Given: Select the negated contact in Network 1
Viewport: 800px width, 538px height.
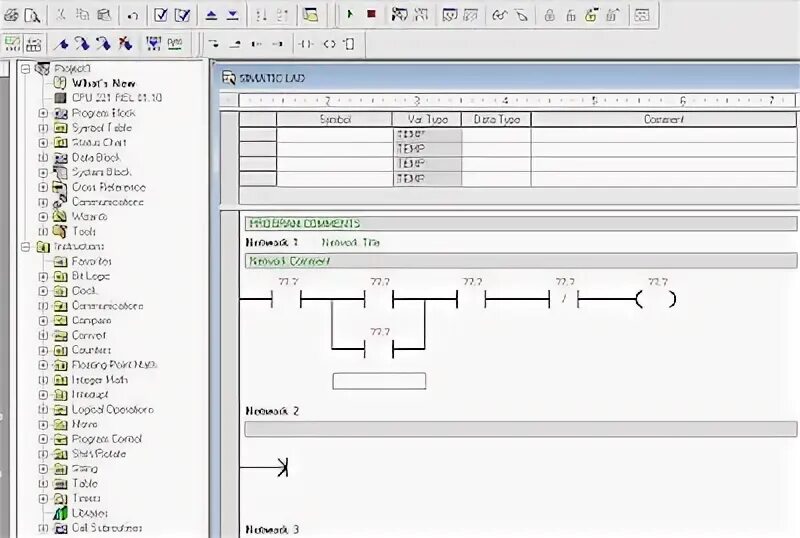Looking at the screenshot, I should click(564, 299).
